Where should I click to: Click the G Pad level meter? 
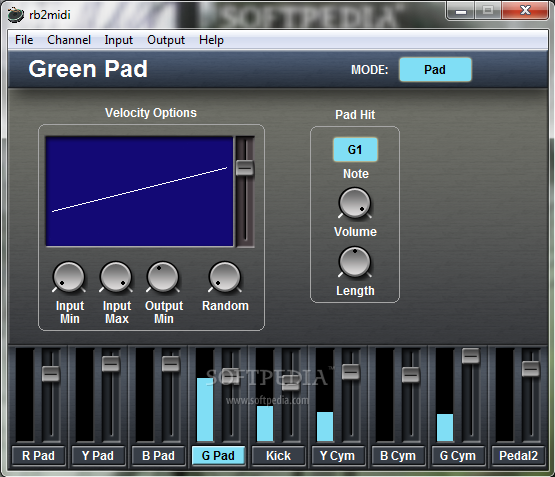205,395
